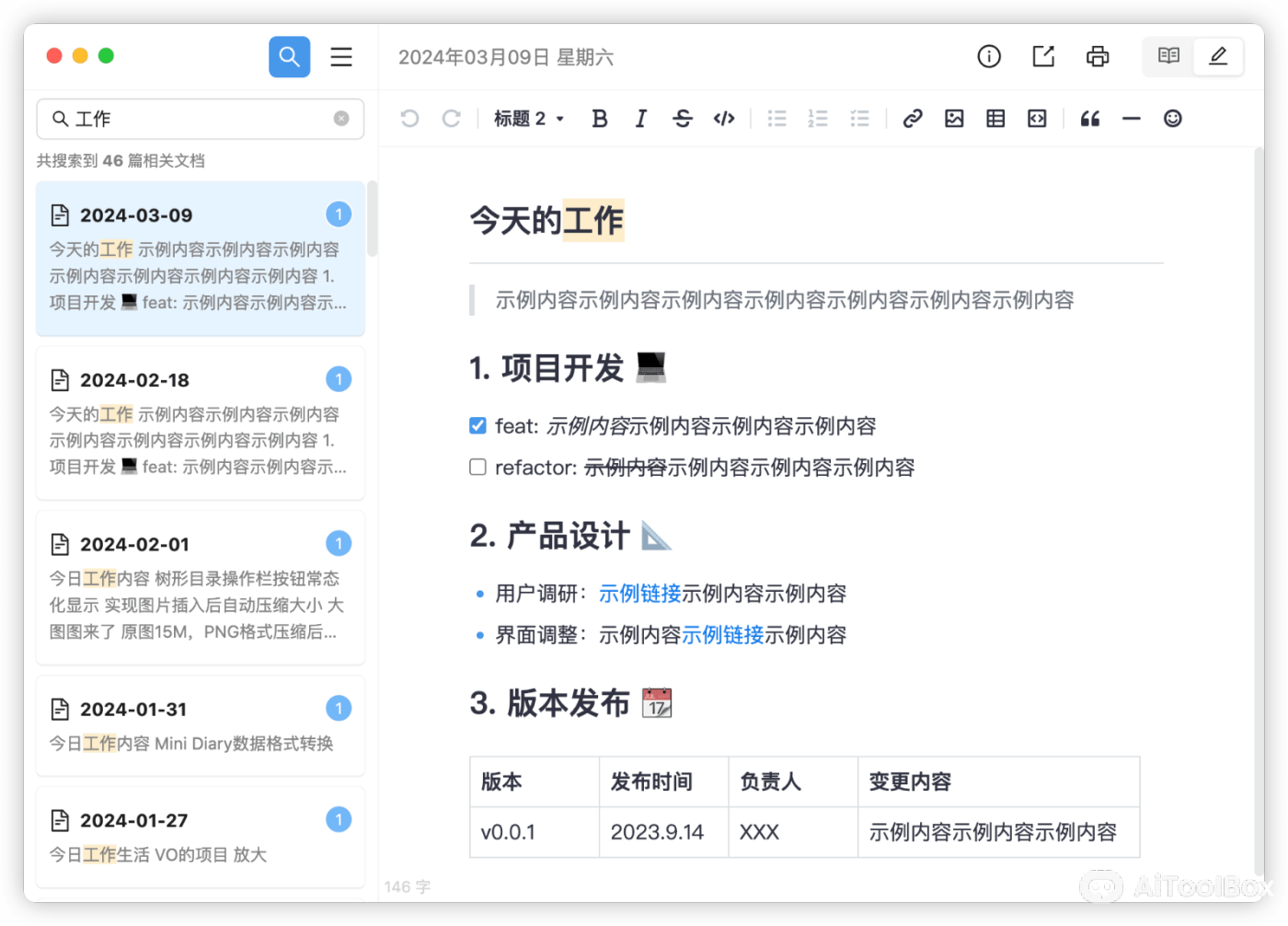Insert a table into the note

click(995, 118)
